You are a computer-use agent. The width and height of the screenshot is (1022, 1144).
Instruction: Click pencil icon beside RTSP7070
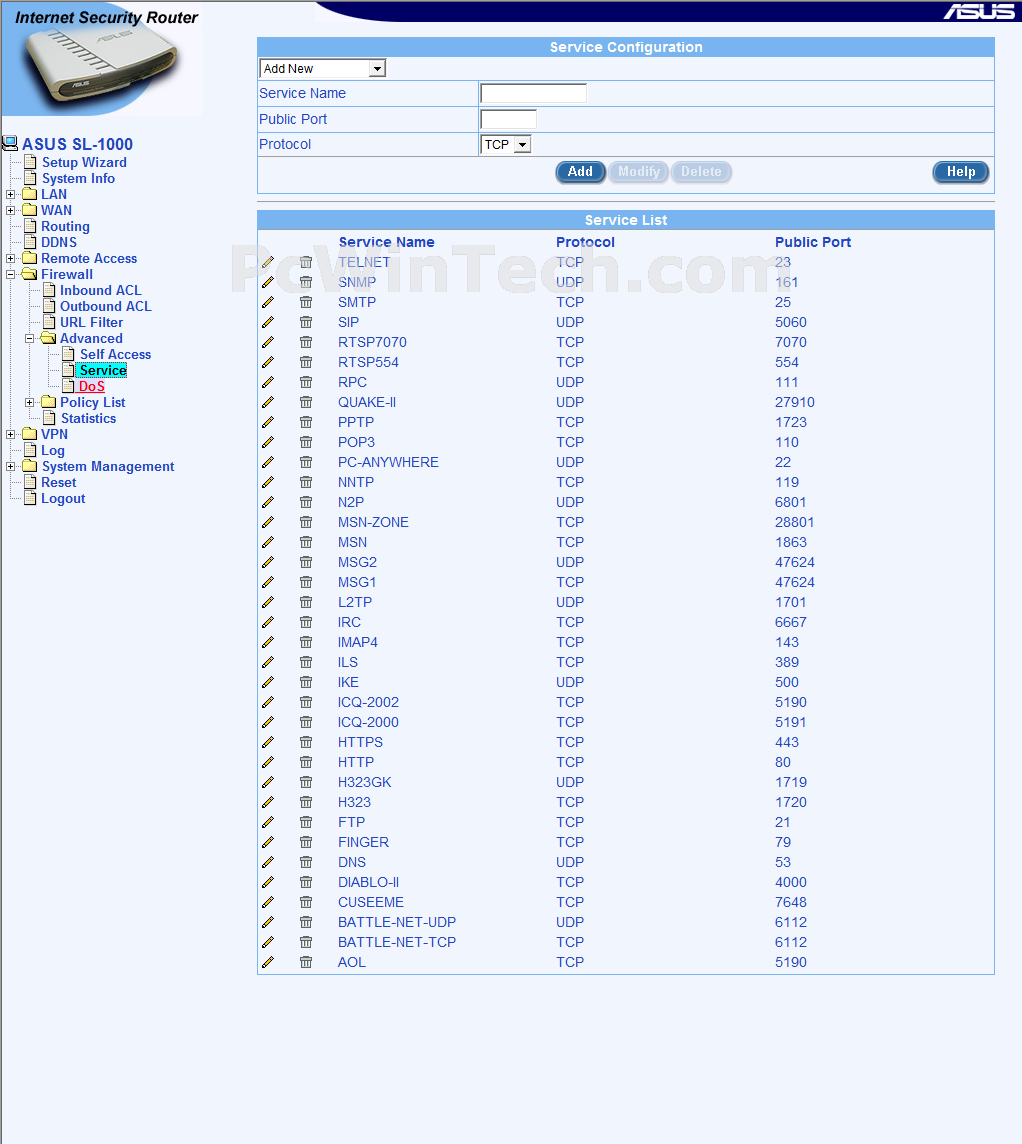(x=268, y=342)
